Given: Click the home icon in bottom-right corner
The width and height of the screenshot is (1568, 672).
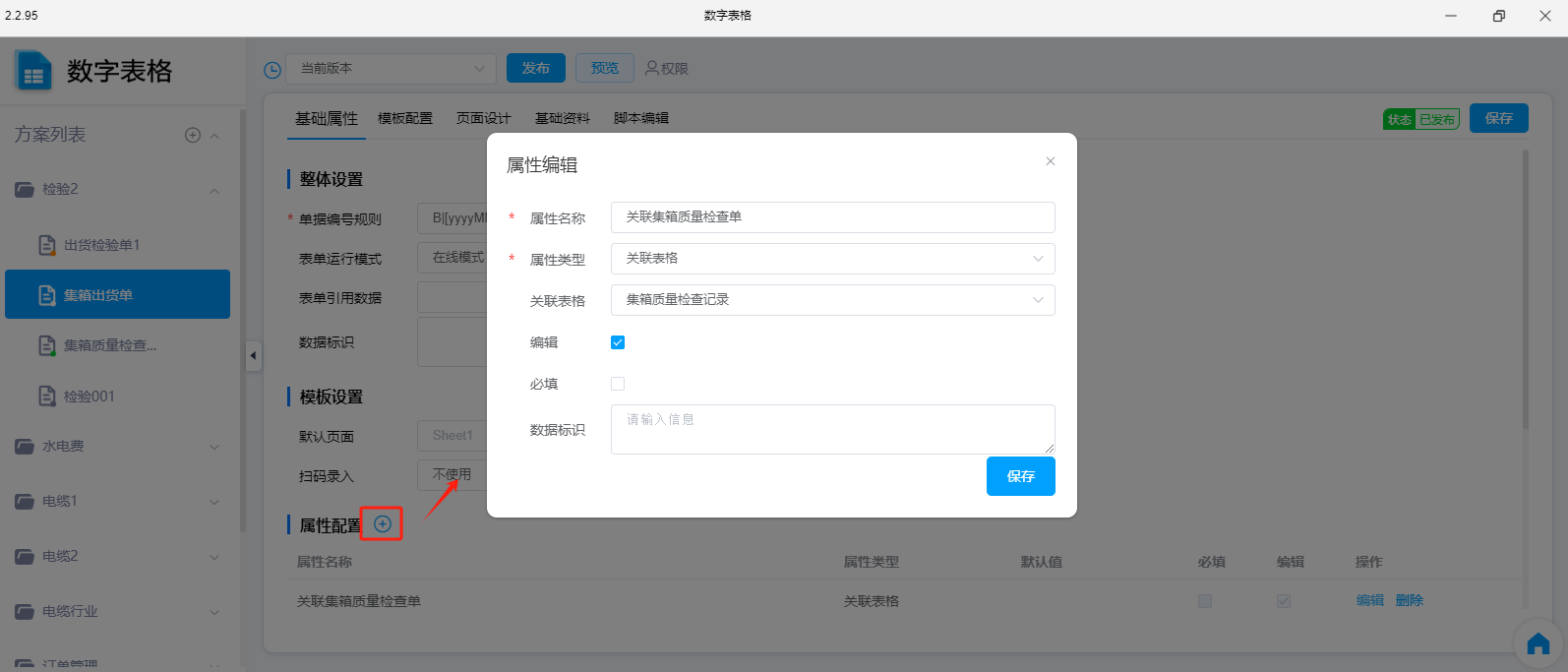Looking at the screenshot, I should [1538, 645].
